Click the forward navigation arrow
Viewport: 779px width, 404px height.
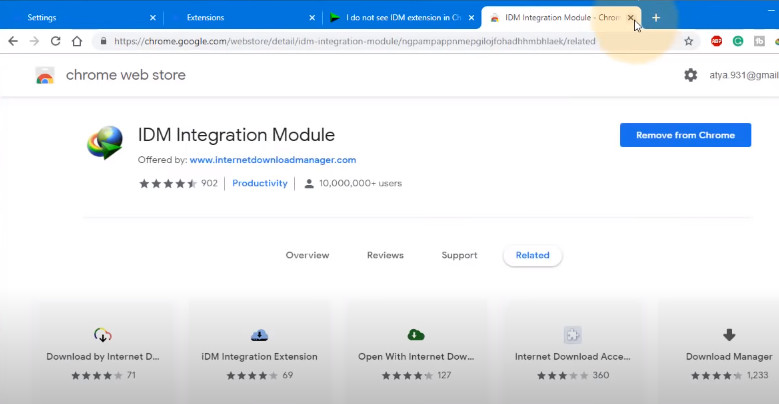34,41
